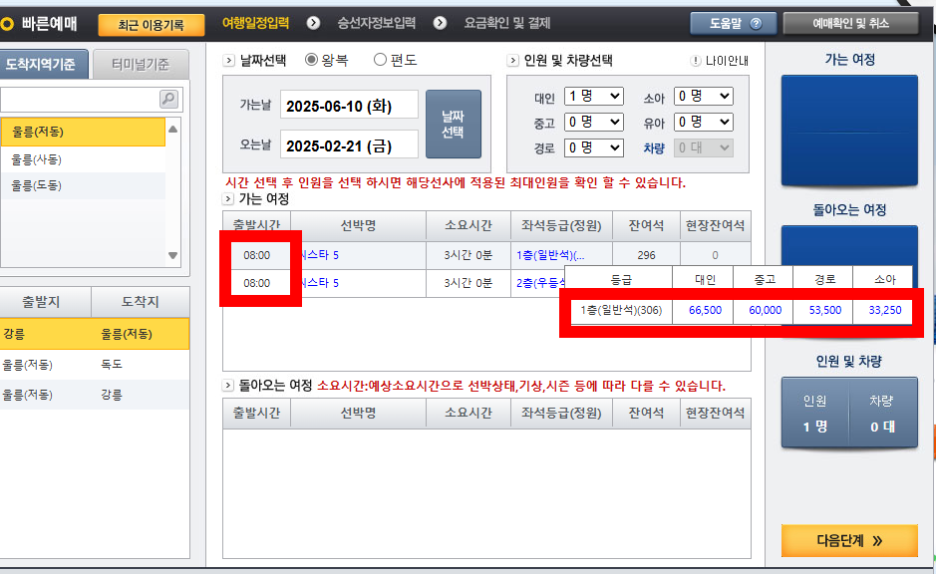This screenshot has height=574, width=936.
Task: Switch to 도착지역기준 tab
Action: [44, 64]
